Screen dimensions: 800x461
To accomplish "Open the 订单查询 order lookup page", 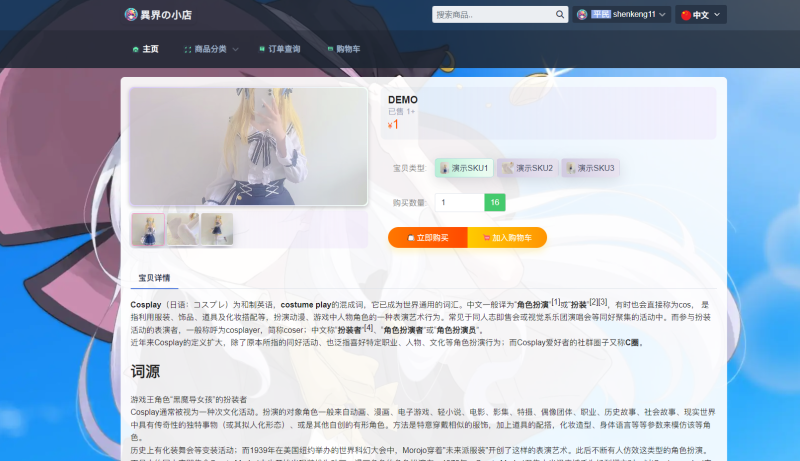I will [x=280, y=49].
